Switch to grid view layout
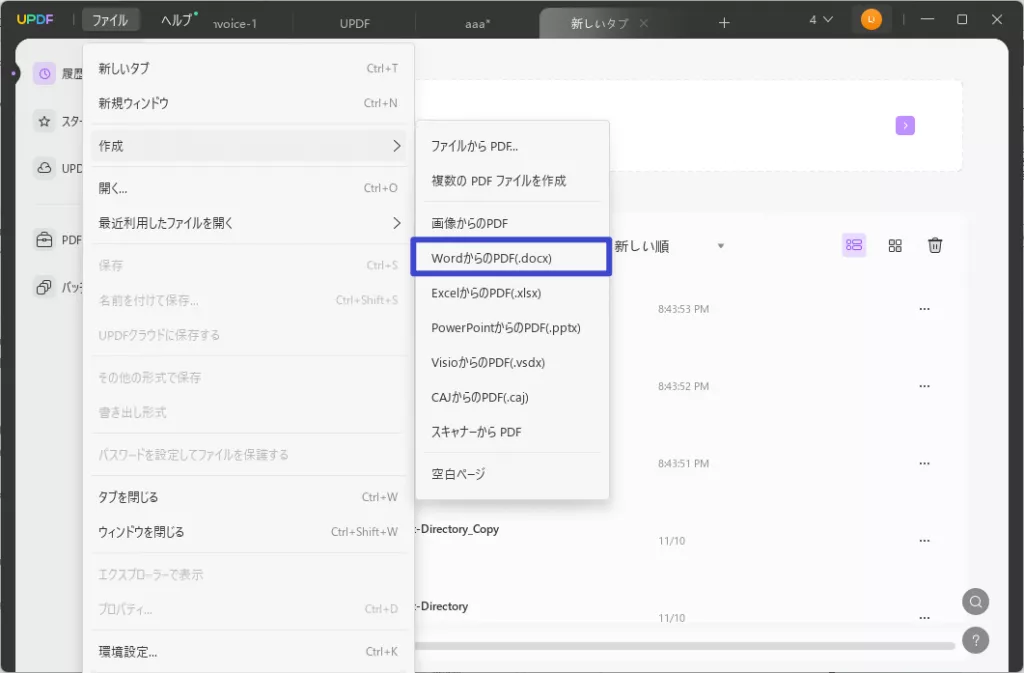This screenshot has height=673, width=1024. coord(895,245)
